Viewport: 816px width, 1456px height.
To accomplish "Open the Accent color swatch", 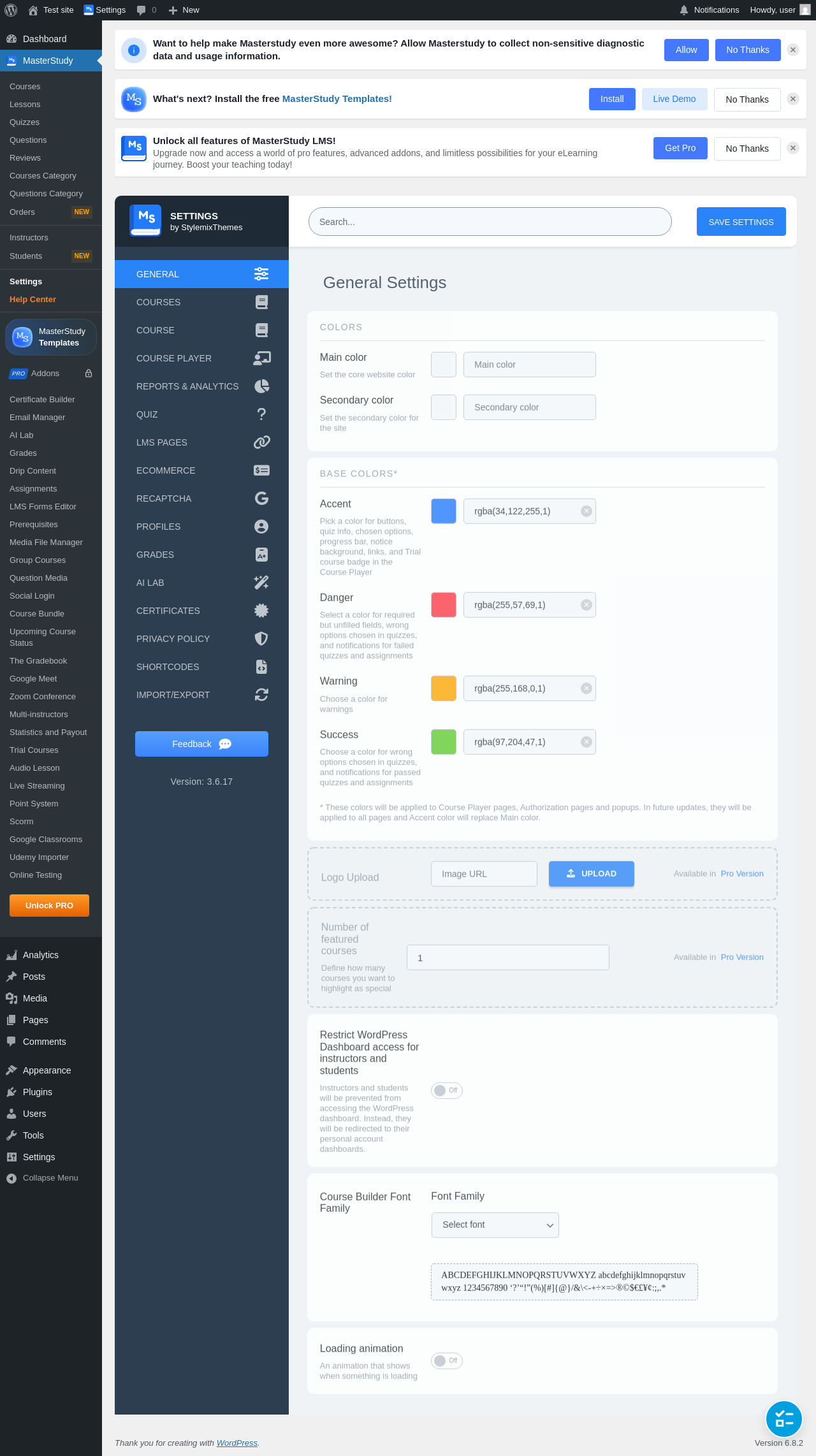I will point(444,511).
